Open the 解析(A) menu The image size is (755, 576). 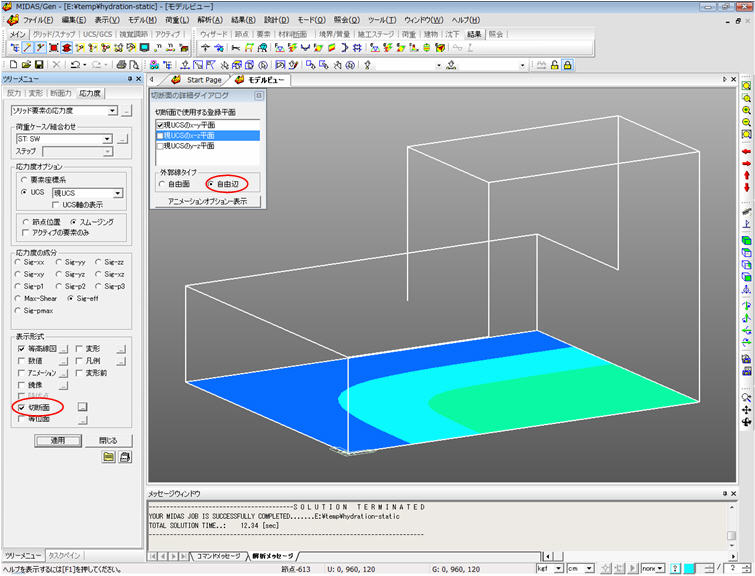210,20
